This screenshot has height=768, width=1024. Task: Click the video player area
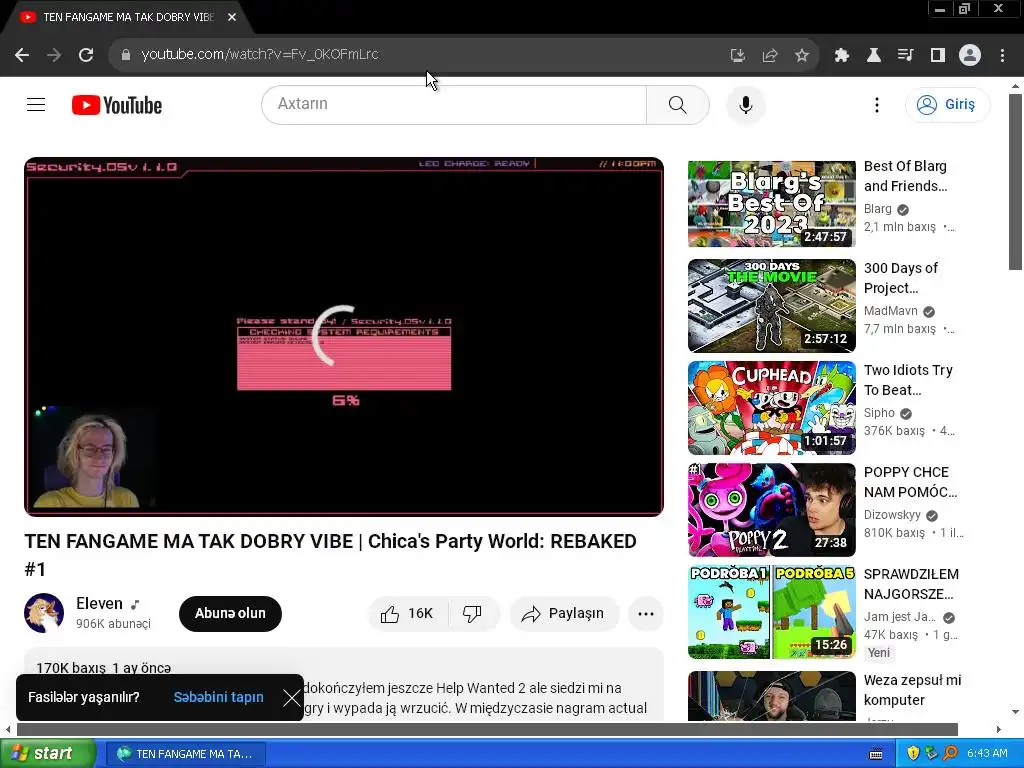344,336
